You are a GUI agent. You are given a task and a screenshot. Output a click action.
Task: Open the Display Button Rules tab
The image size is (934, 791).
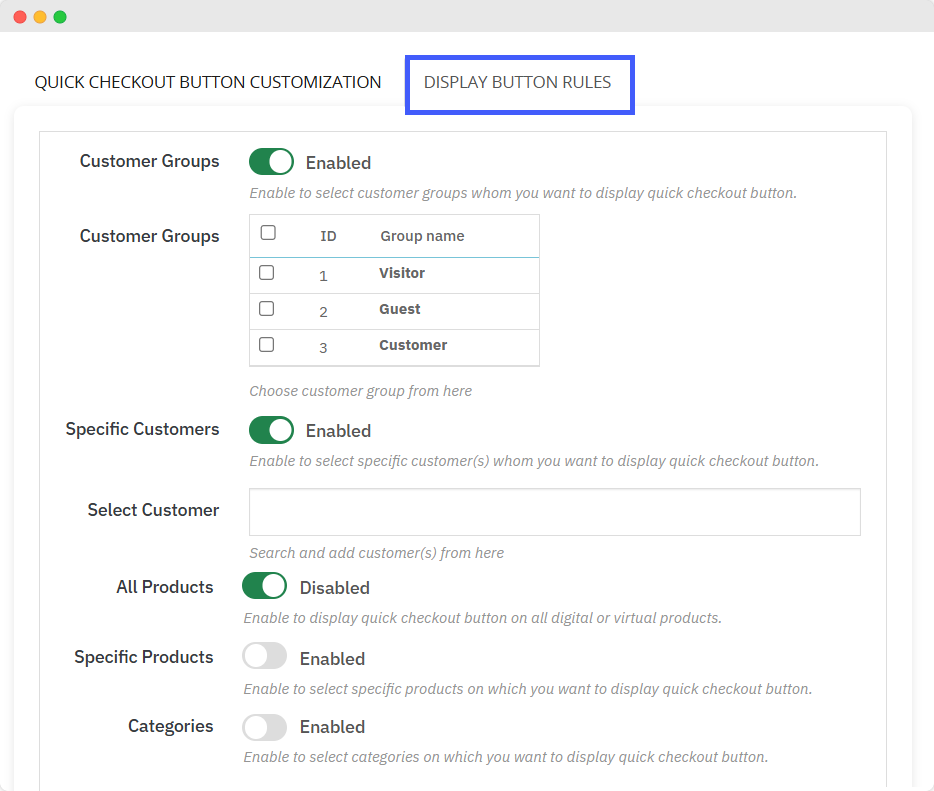[x=517, y=82]
